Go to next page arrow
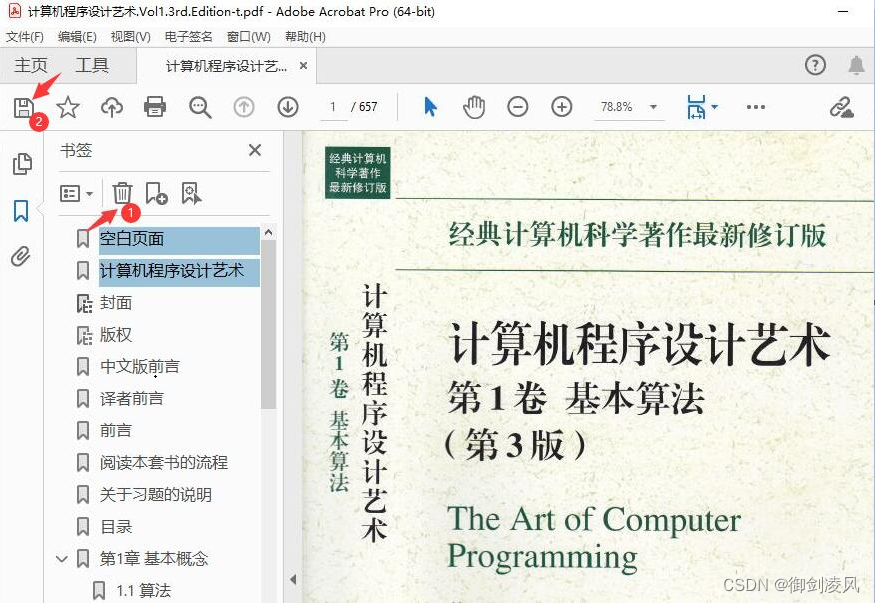875x603 pixels. (x=288, y=107)
